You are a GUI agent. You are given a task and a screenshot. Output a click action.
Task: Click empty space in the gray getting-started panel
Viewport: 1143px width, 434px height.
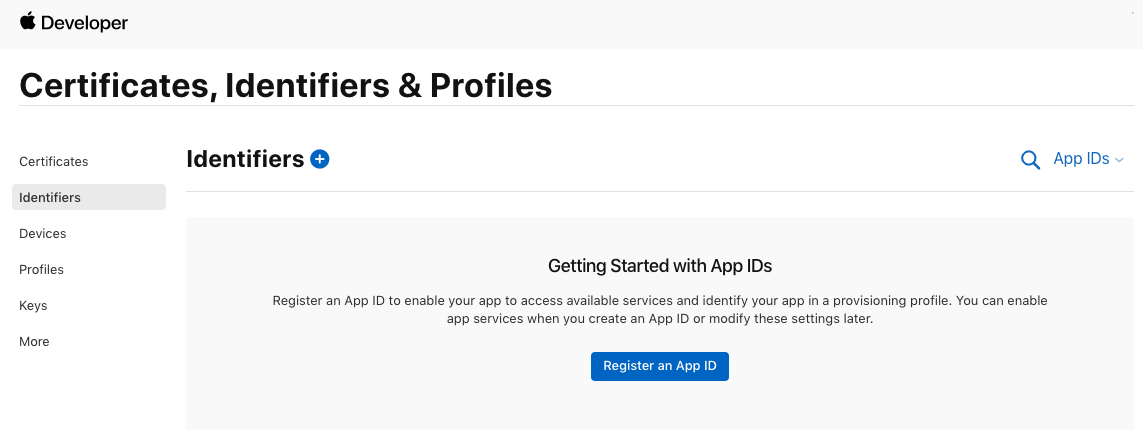[364, 394]
